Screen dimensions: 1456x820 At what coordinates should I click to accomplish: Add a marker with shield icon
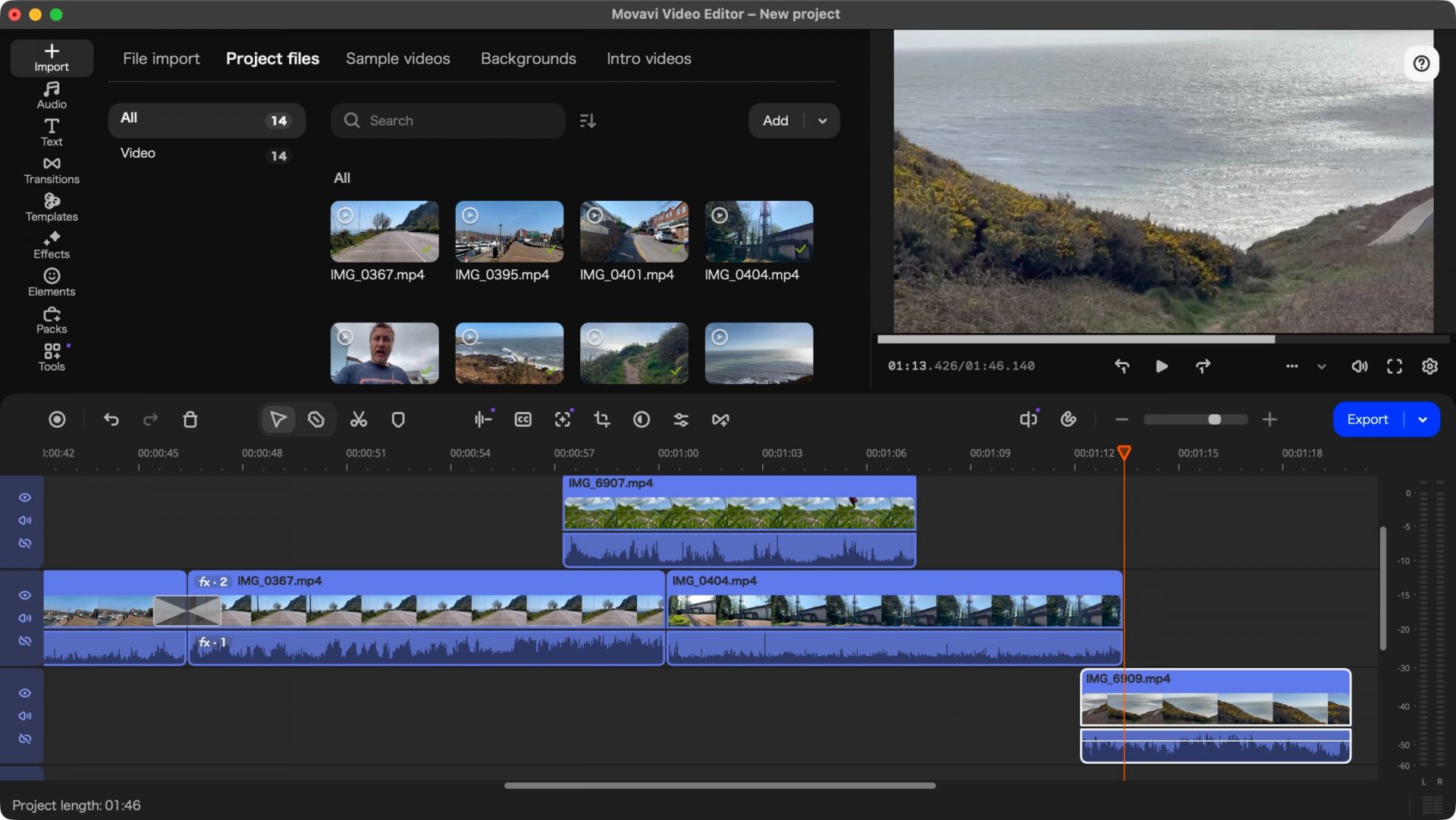coord(398,419)
